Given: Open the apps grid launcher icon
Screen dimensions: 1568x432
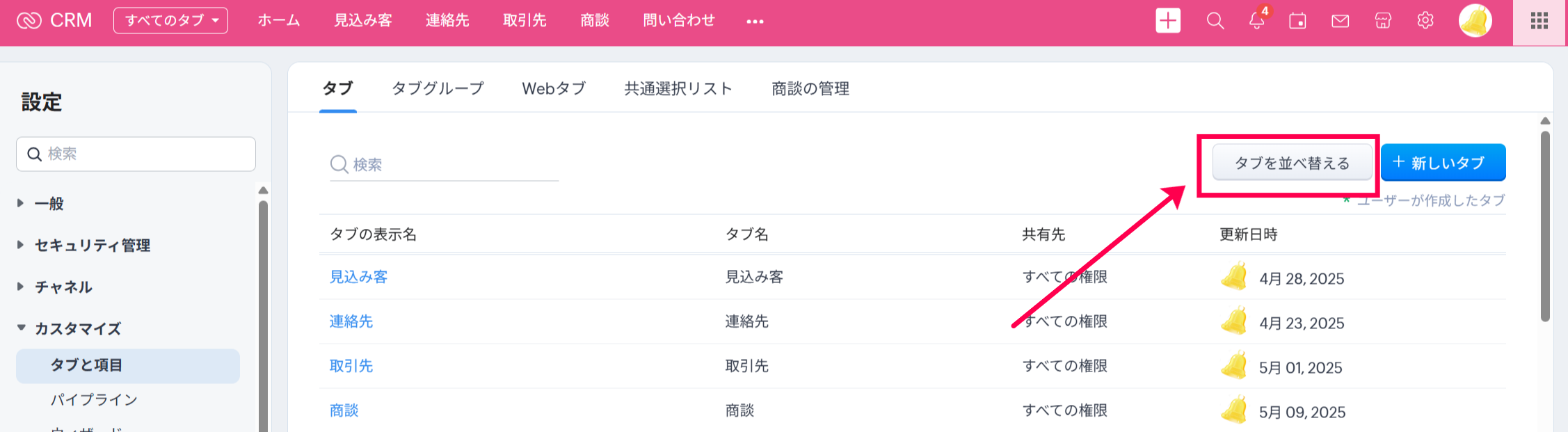Looking at the screenshot, I should coord(1539,21).
